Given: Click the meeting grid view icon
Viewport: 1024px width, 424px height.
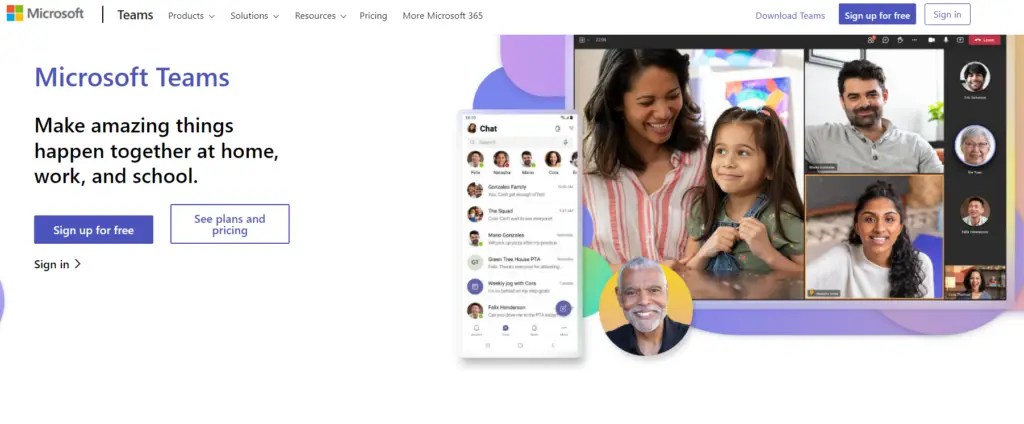Looking at the screenshot, I should coord(582,40).
